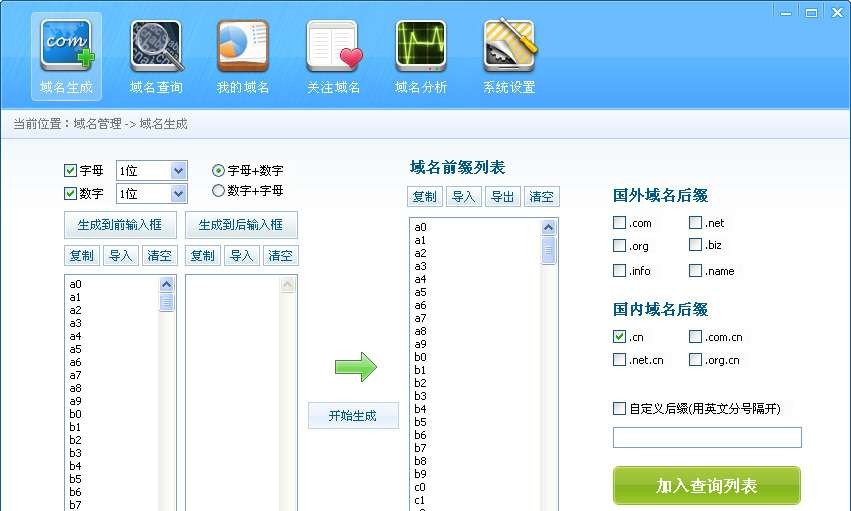Select b6 in the front input list
Image resolution: width=851 pixels, height=511 pixels.
click(x=75, y=492)
